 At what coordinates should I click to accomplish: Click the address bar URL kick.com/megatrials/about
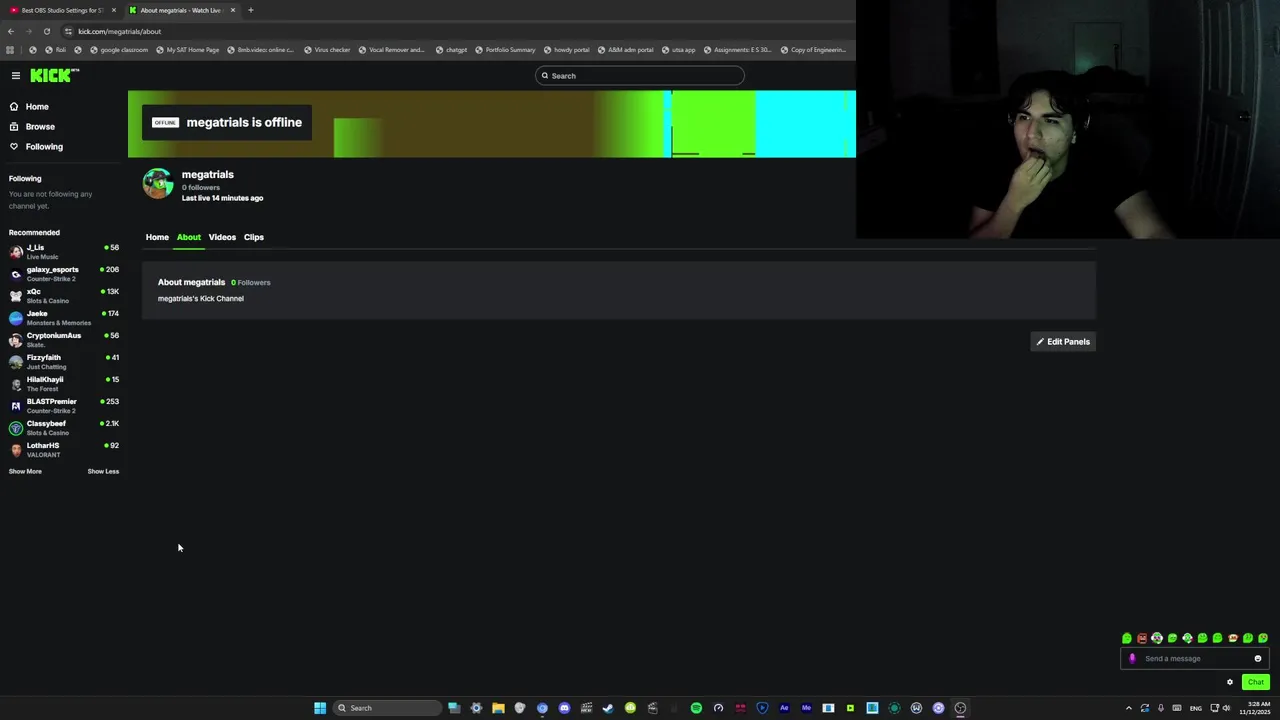(119, 31)
